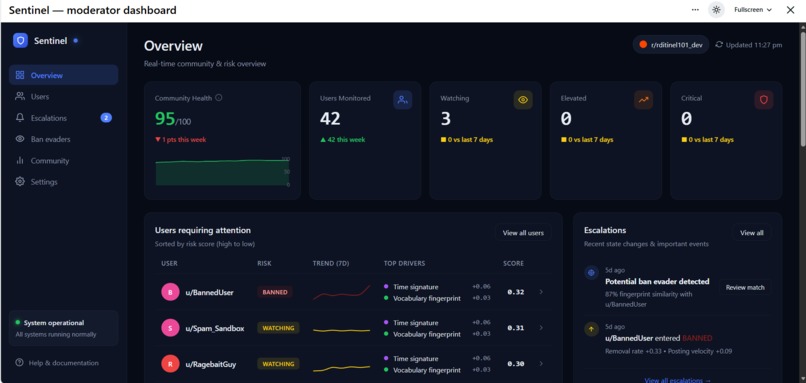Click the 95/100 Community Health value
This screenshot has width=806, height=383.
(173, 119)
